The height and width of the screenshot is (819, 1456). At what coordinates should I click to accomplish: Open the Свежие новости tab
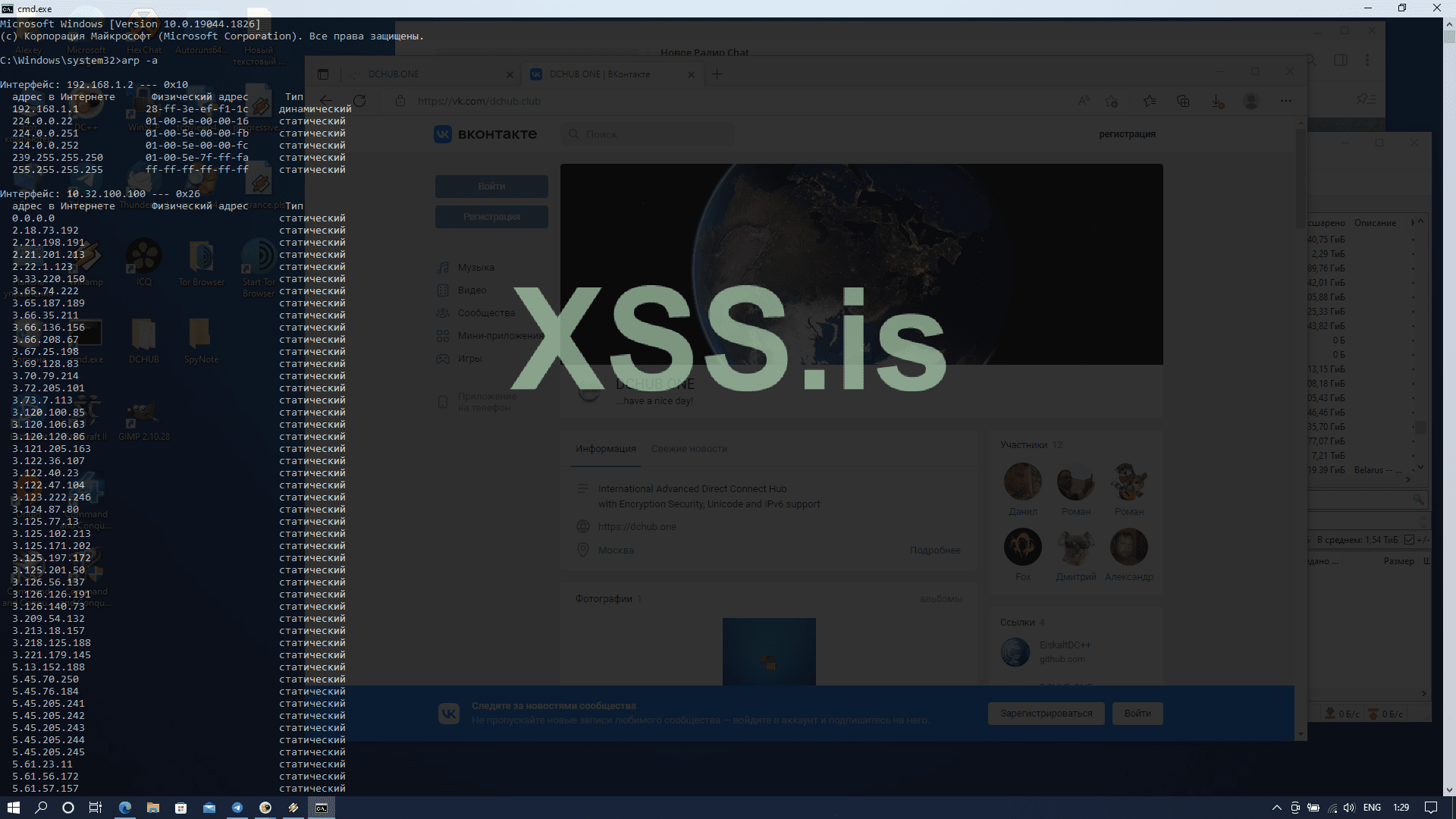pos(689,449)
